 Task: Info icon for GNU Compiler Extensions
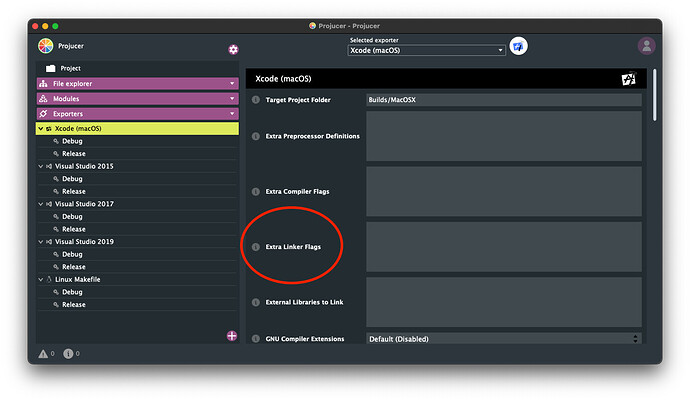pos(256,339)
